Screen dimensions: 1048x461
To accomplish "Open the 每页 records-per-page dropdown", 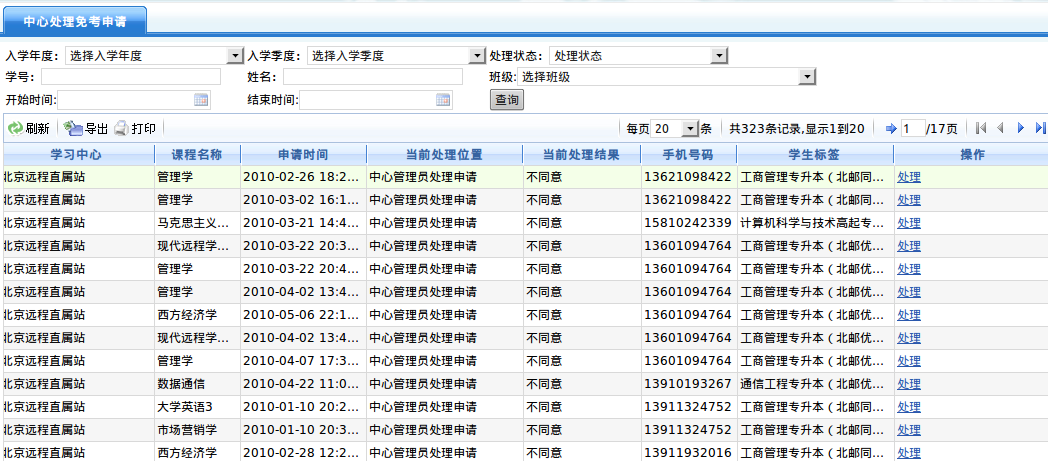I will pyautogui.click(x=690, y=128).
